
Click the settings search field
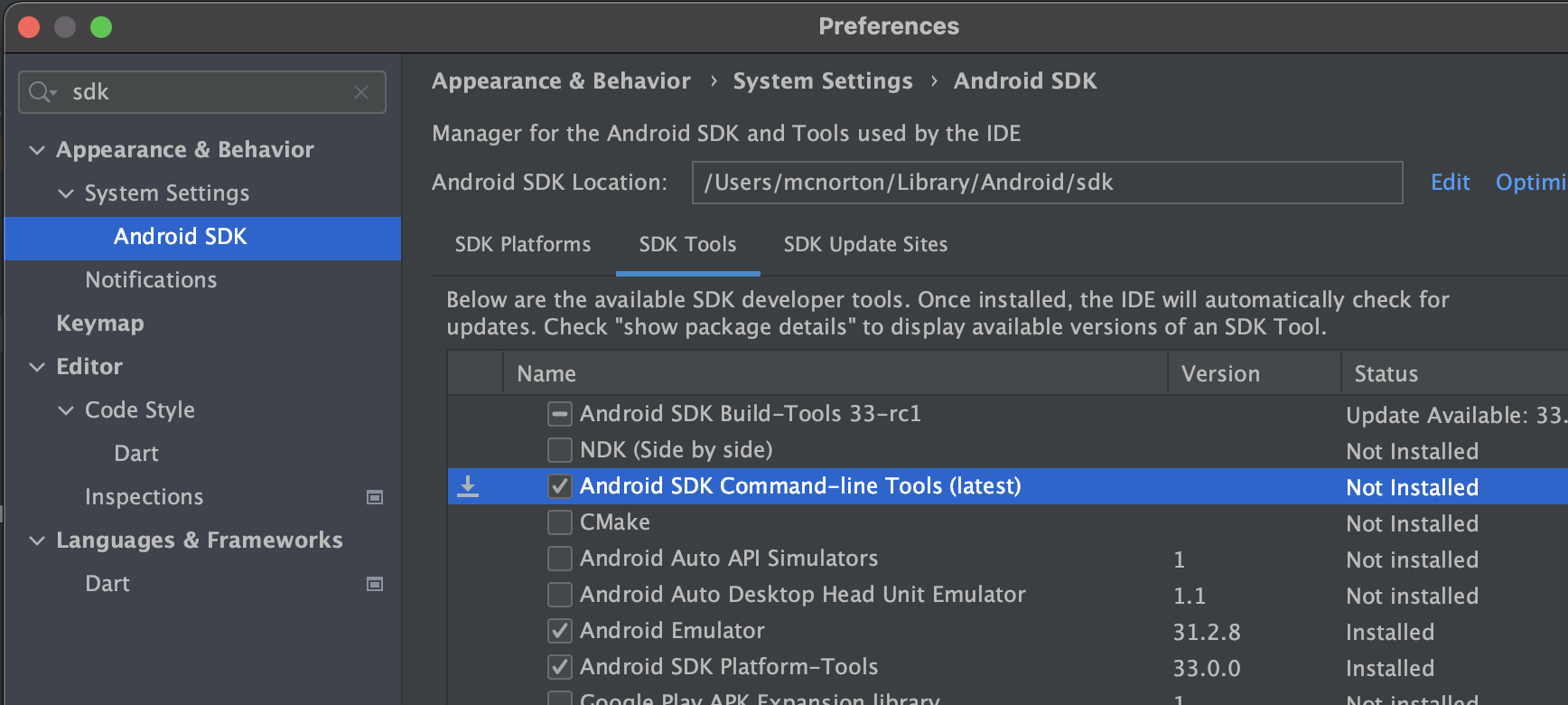pos(202,92)
